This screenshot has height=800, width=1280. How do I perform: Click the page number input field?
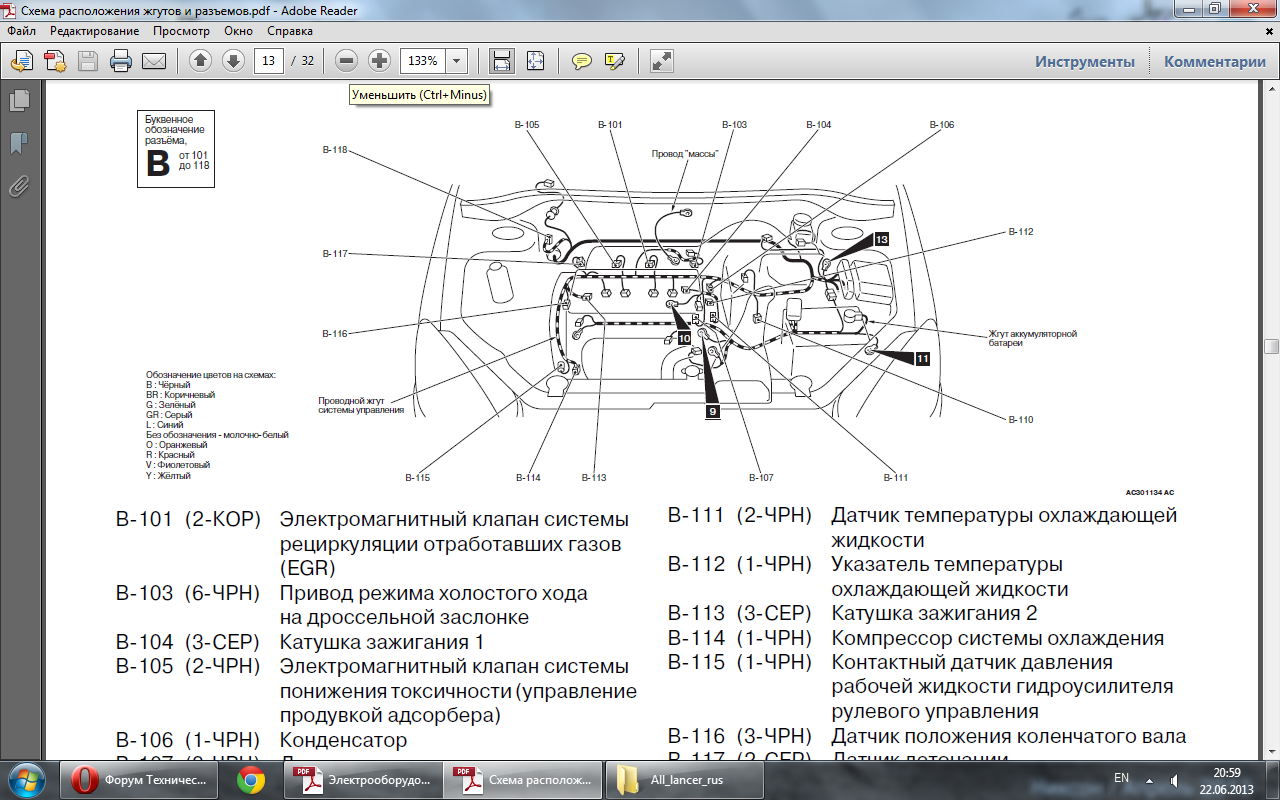[268, 61]
